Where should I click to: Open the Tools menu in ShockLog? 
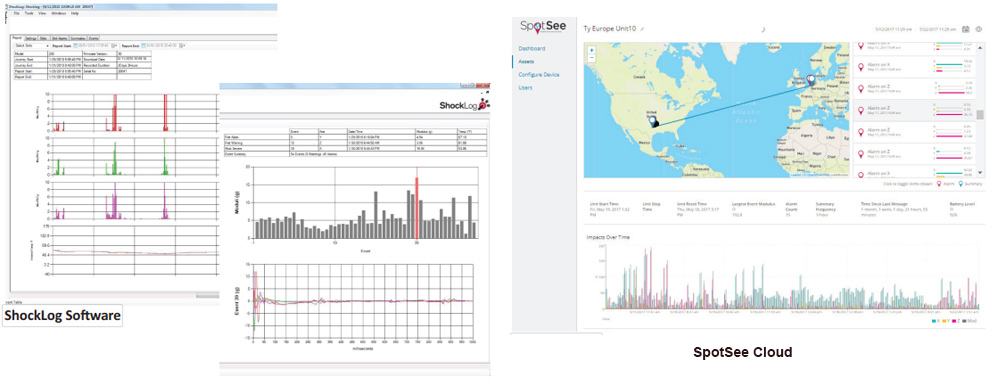coord(29,13)
